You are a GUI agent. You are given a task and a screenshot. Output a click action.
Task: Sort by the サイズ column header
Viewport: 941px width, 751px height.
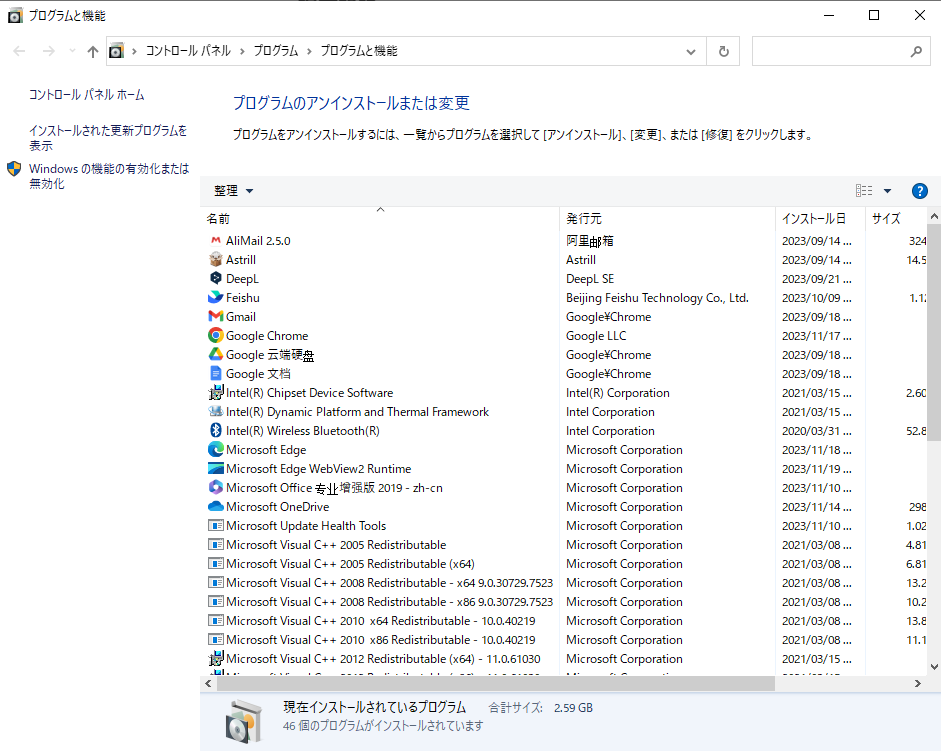click(x=897, y=219)
